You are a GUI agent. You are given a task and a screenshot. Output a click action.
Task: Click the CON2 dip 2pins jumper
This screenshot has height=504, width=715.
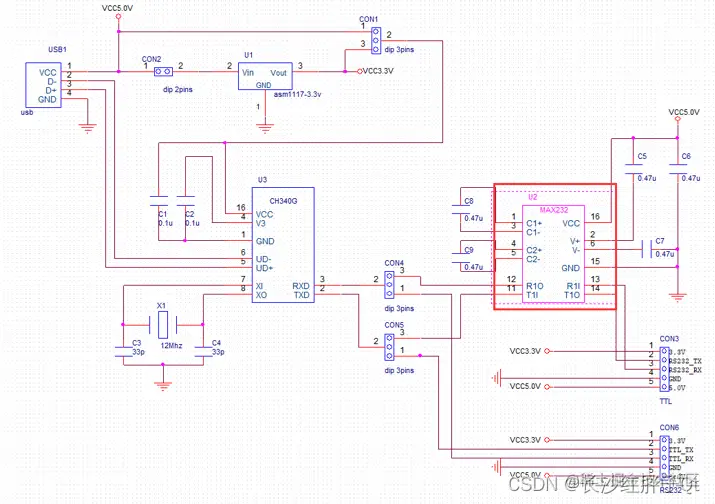tap(163, 72)
